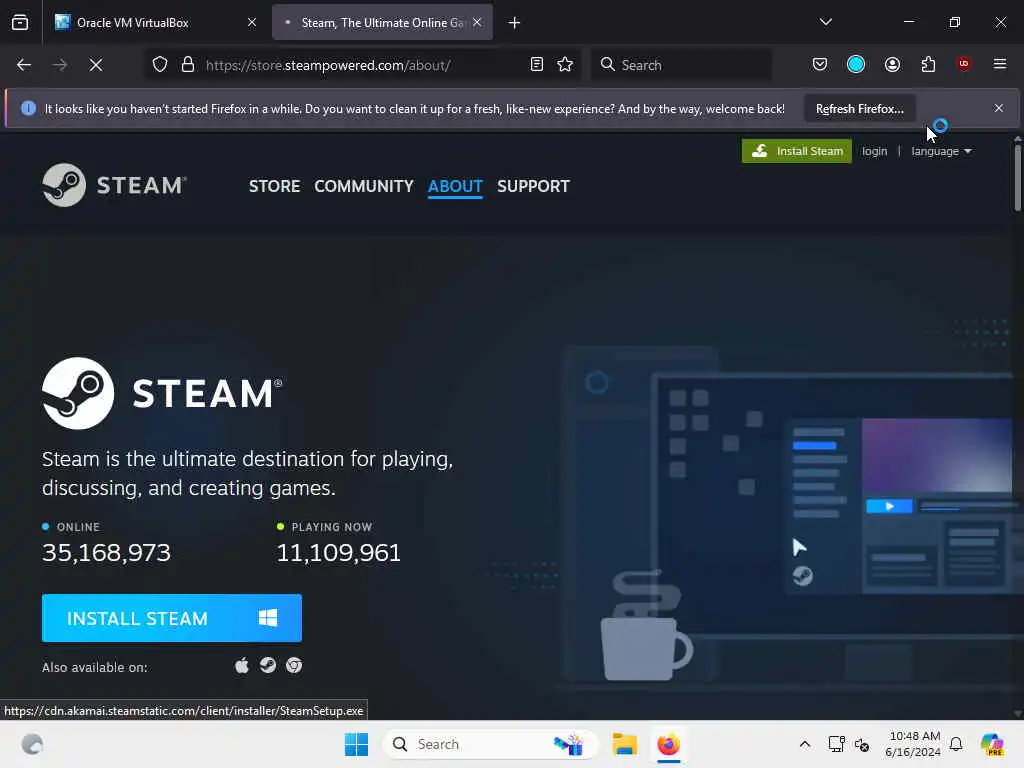This screenshot has height=768, width=1024.
Task: Open File Explorer from the taskbar
Action: pos(624,744)
